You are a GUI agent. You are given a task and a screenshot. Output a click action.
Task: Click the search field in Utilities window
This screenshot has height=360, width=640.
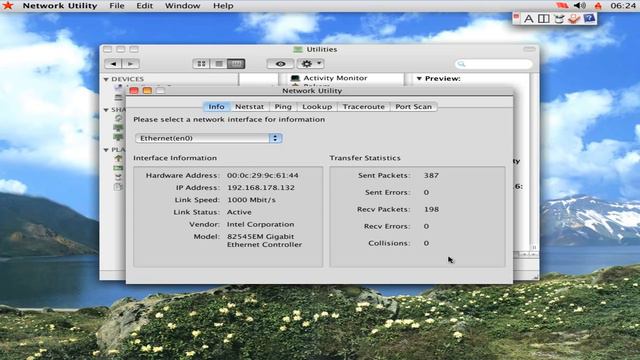tap(493, 64)
